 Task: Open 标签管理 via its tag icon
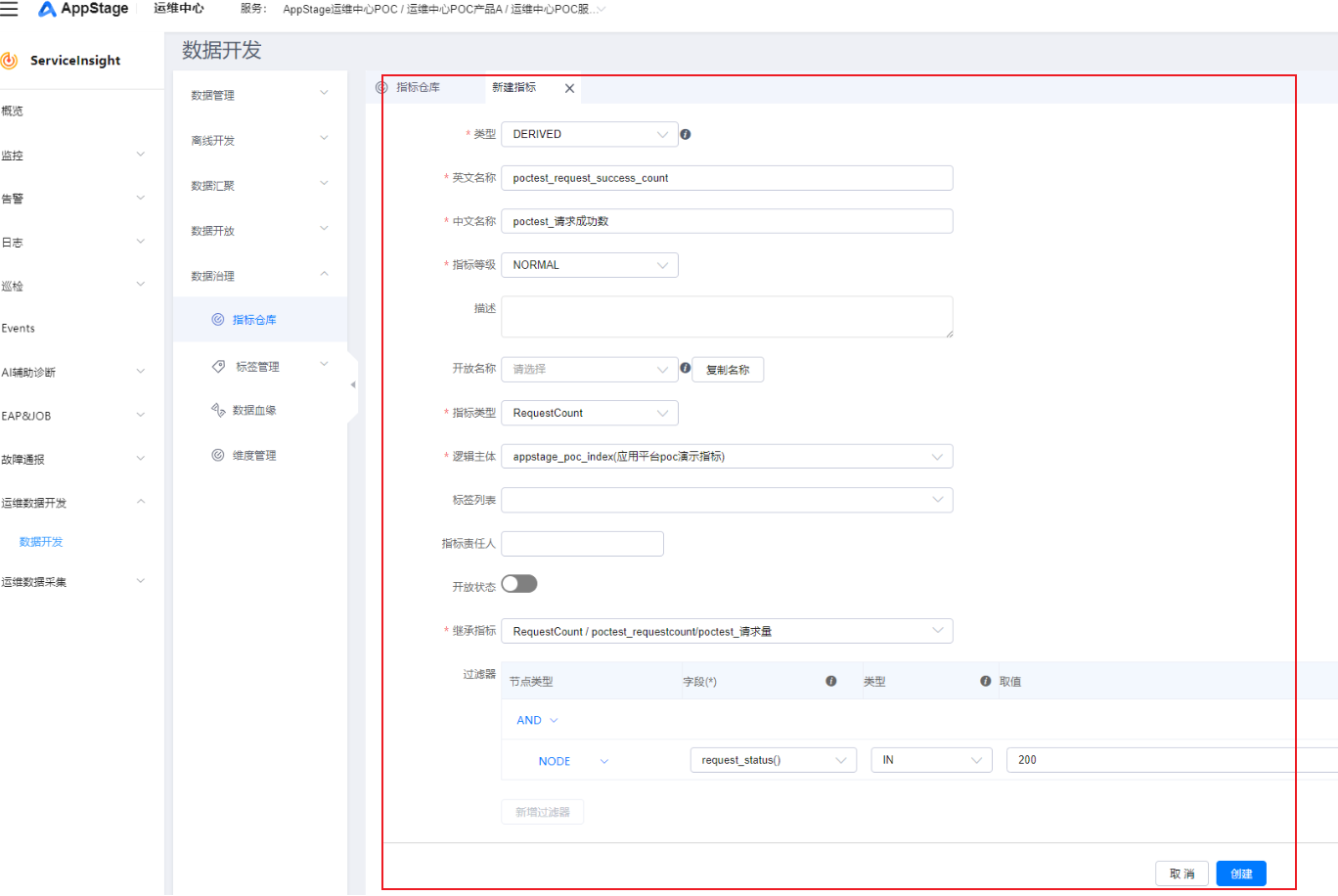pyautogui.click(x=218, y=367)
